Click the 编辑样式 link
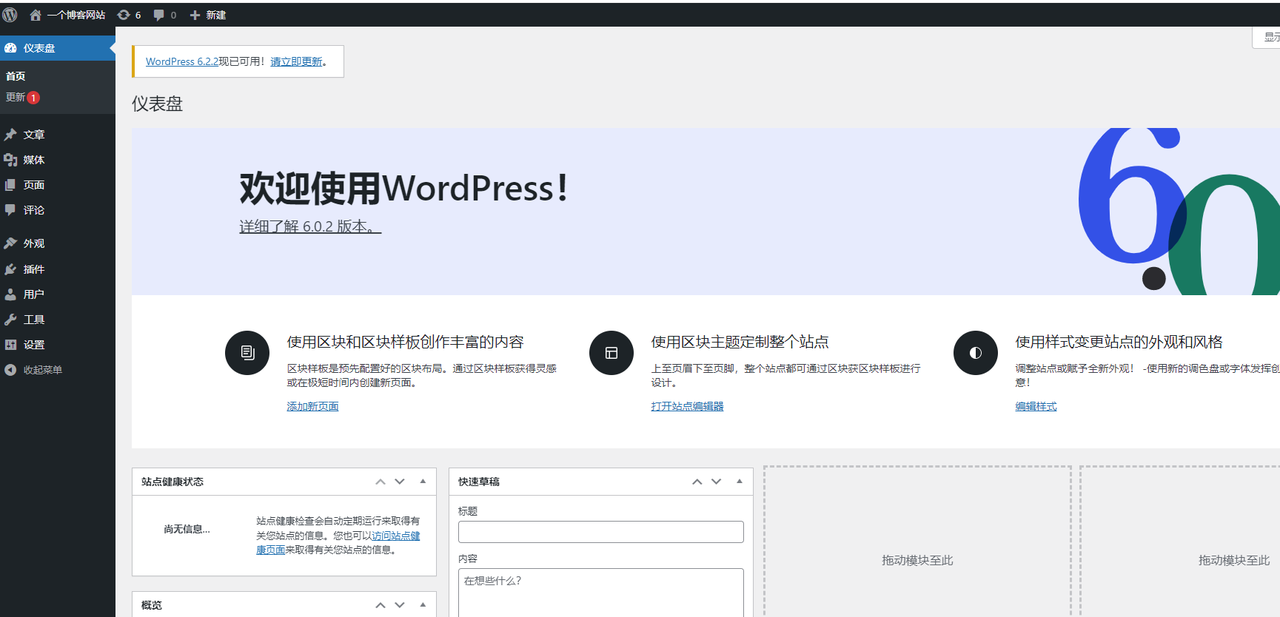The height and width of the screenshot is (617, 1280). [1036, 406]
